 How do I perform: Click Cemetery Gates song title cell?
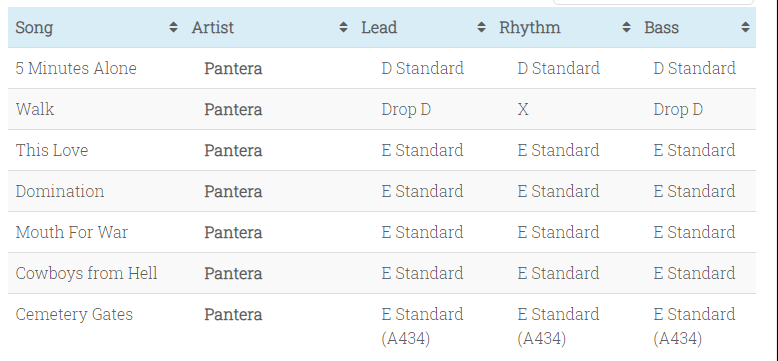coord(74,314)
